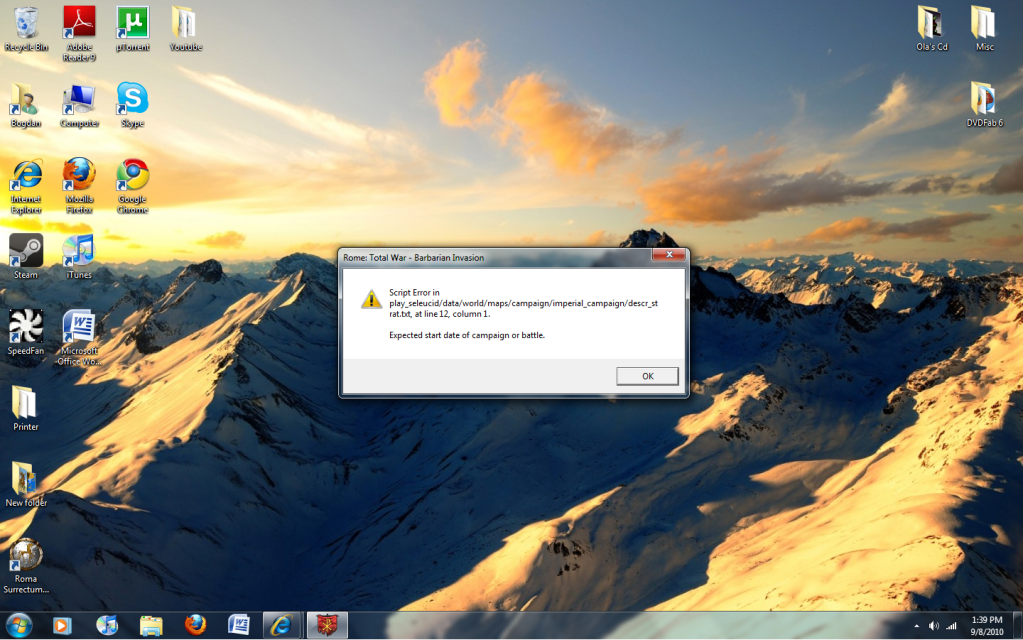This screenshot has height=640, width=1023.
Task: Open Firefox from the taskbar
Action: tap(195, 625)
